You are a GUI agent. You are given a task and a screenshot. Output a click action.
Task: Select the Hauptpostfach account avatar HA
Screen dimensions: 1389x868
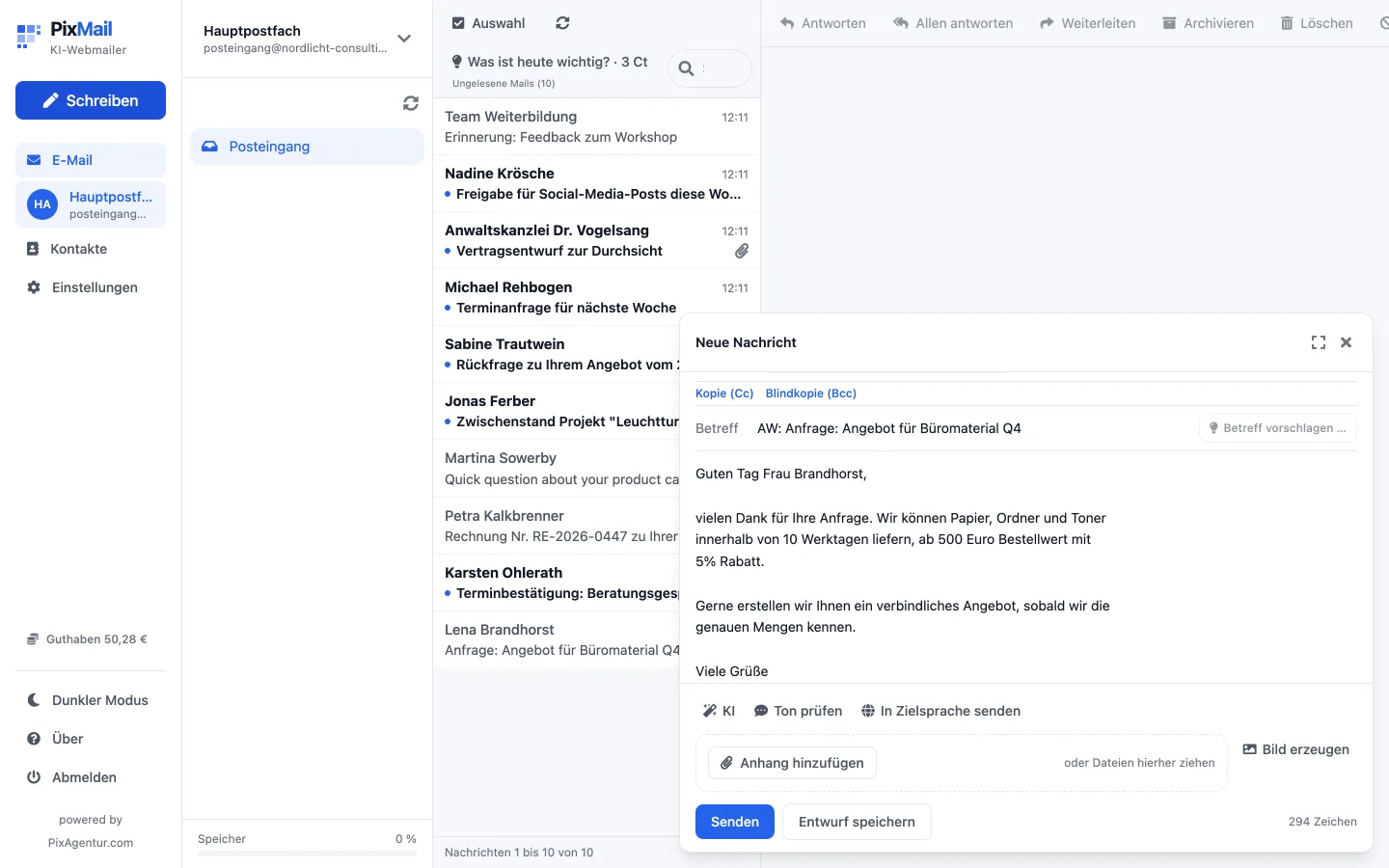click(42, 204)
